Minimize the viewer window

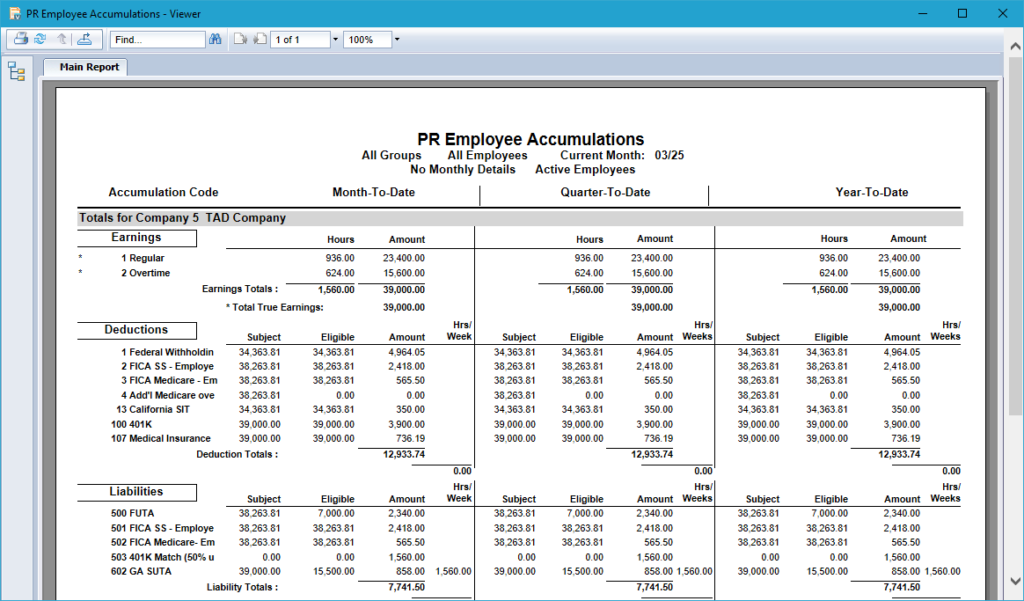(923, 14)
